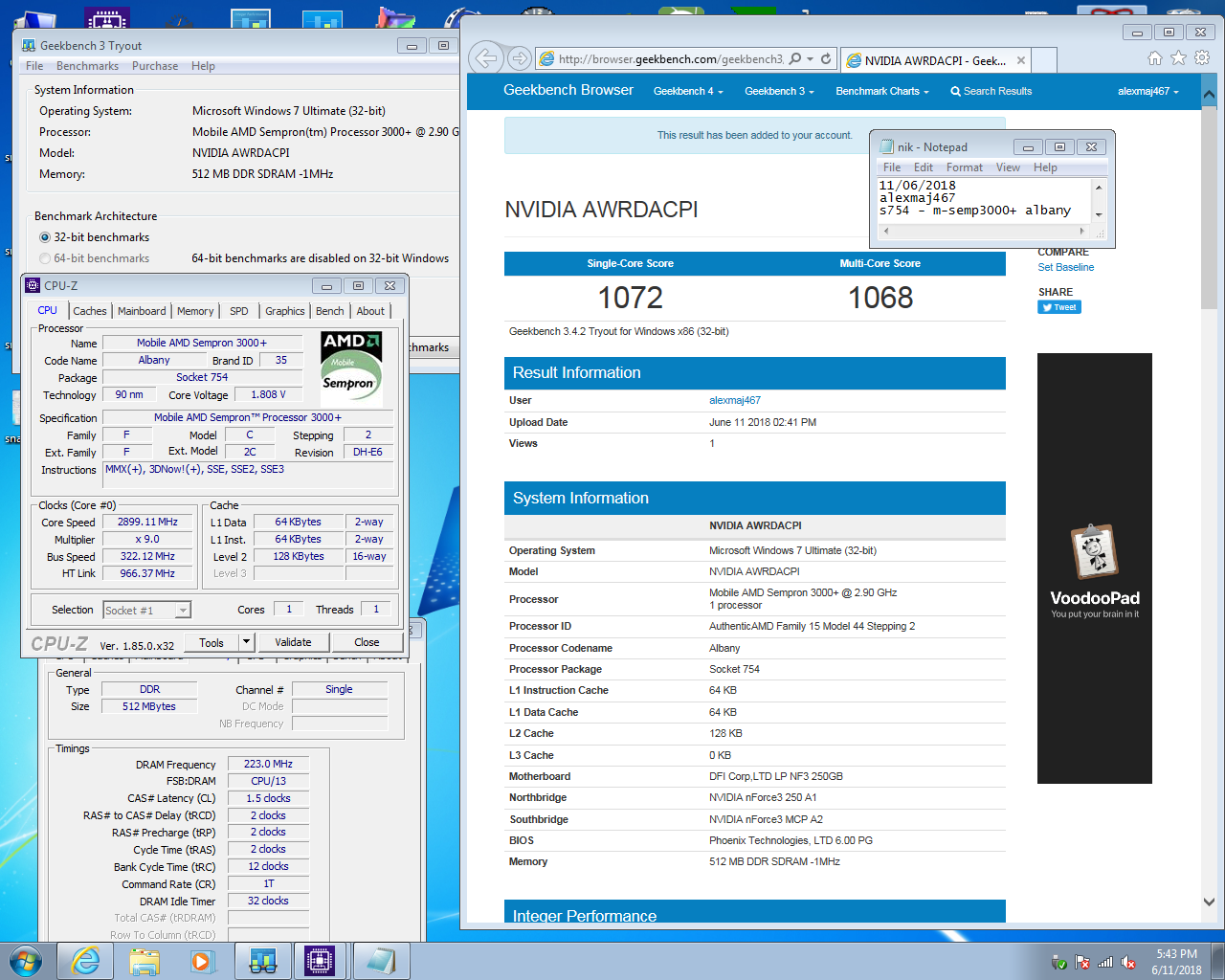Open the search magnifier in address bar

795,58
